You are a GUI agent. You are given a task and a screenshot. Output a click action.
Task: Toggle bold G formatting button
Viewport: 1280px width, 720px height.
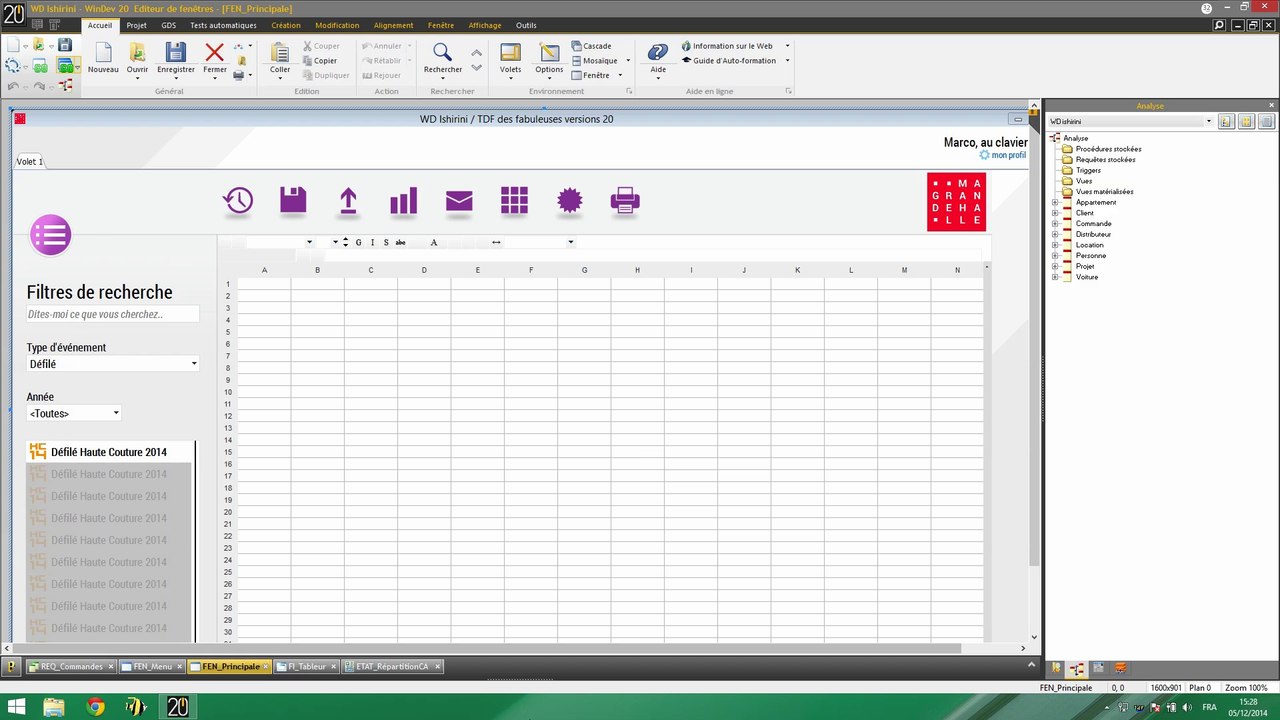359,243
